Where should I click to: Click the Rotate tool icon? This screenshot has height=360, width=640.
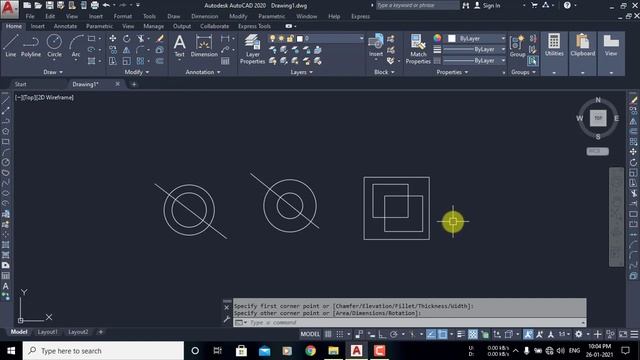coord(127,38)
